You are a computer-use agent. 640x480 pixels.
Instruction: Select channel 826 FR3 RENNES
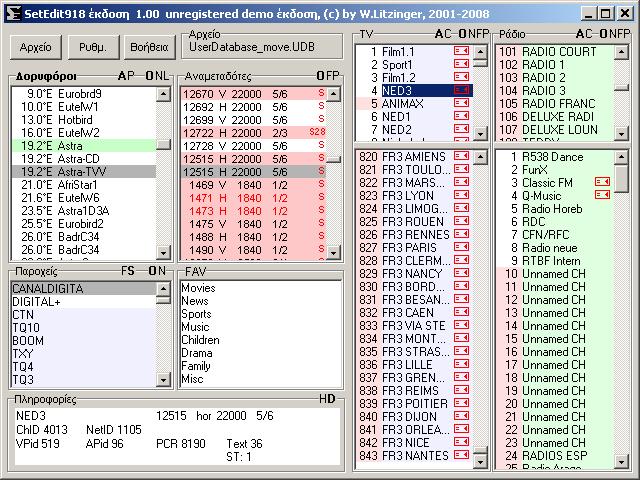[x=414, y=235]
